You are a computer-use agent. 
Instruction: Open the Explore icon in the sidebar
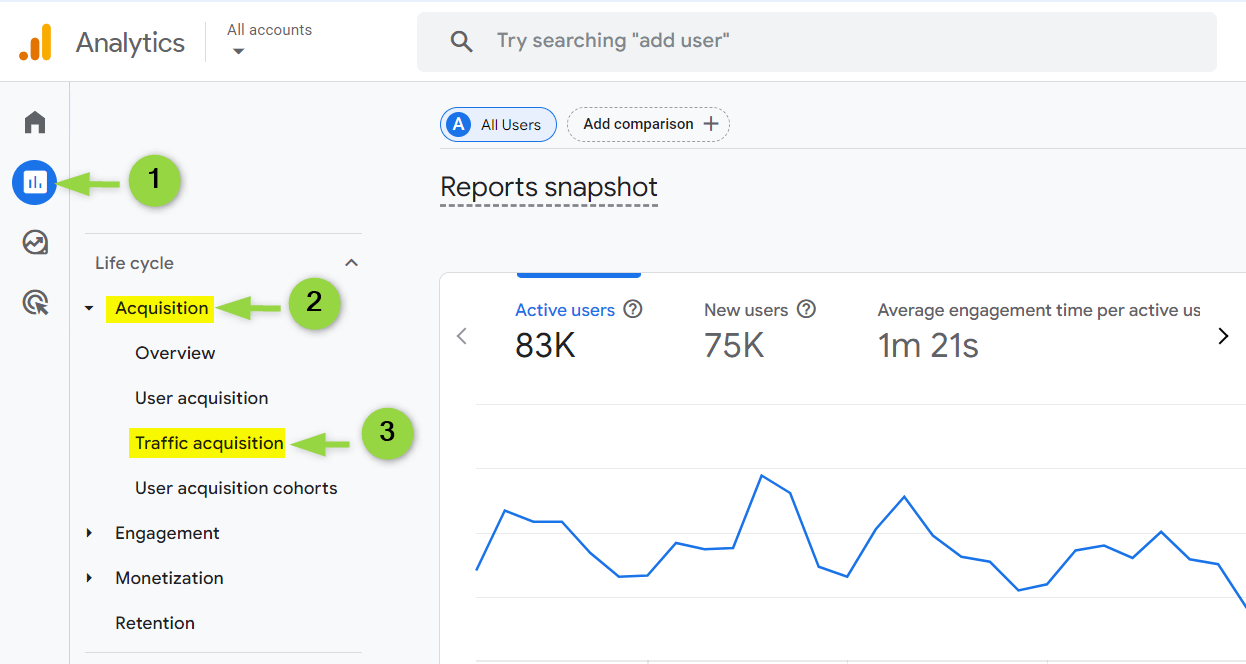click(34, 242)
